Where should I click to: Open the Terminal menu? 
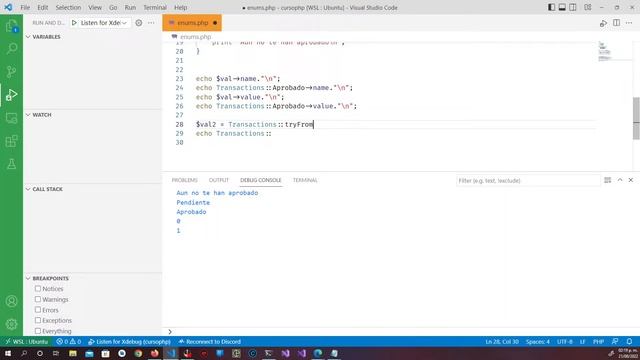pos(155,7)
